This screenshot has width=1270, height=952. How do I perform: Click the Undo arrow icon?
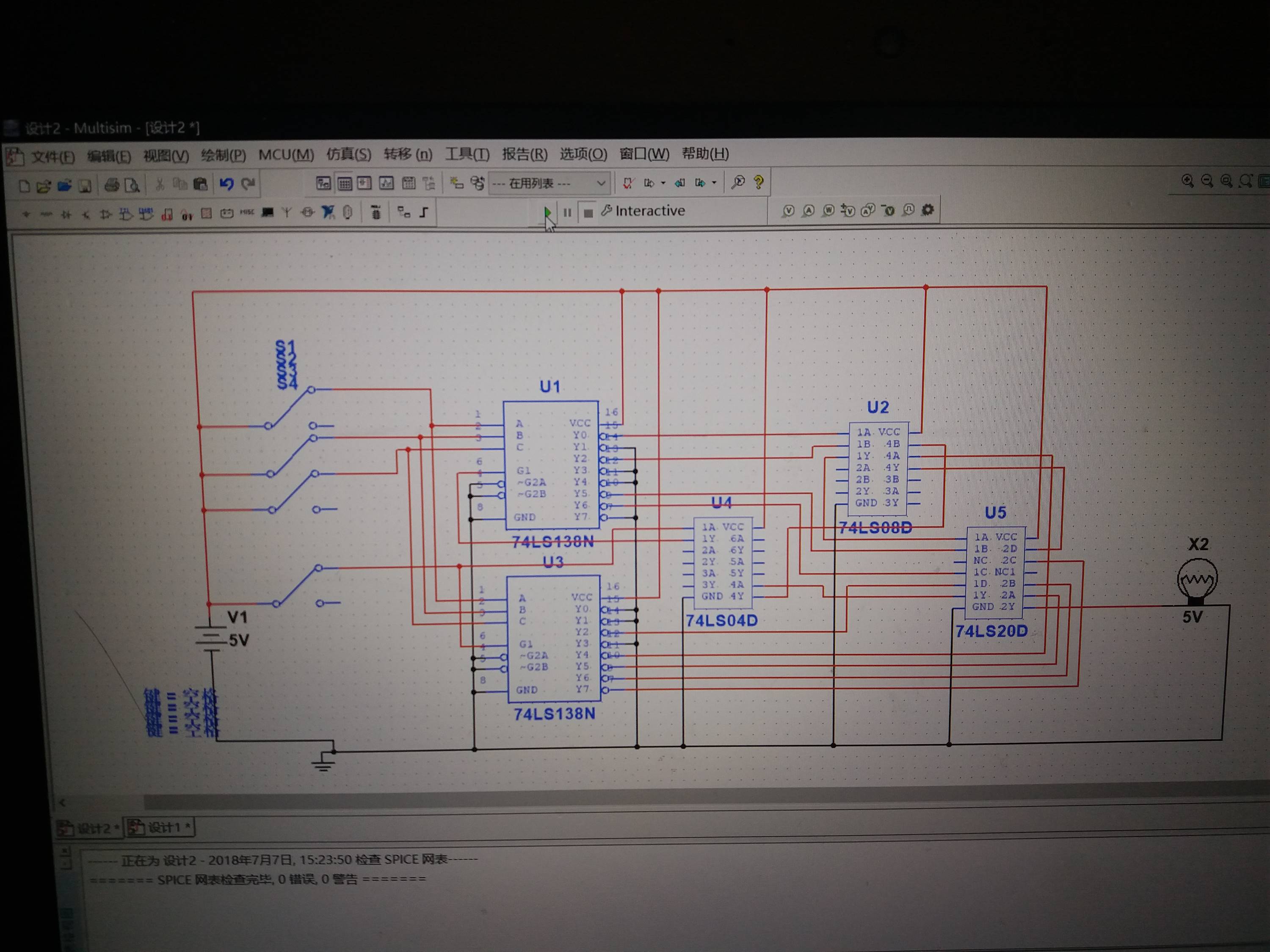click(226, 184)
